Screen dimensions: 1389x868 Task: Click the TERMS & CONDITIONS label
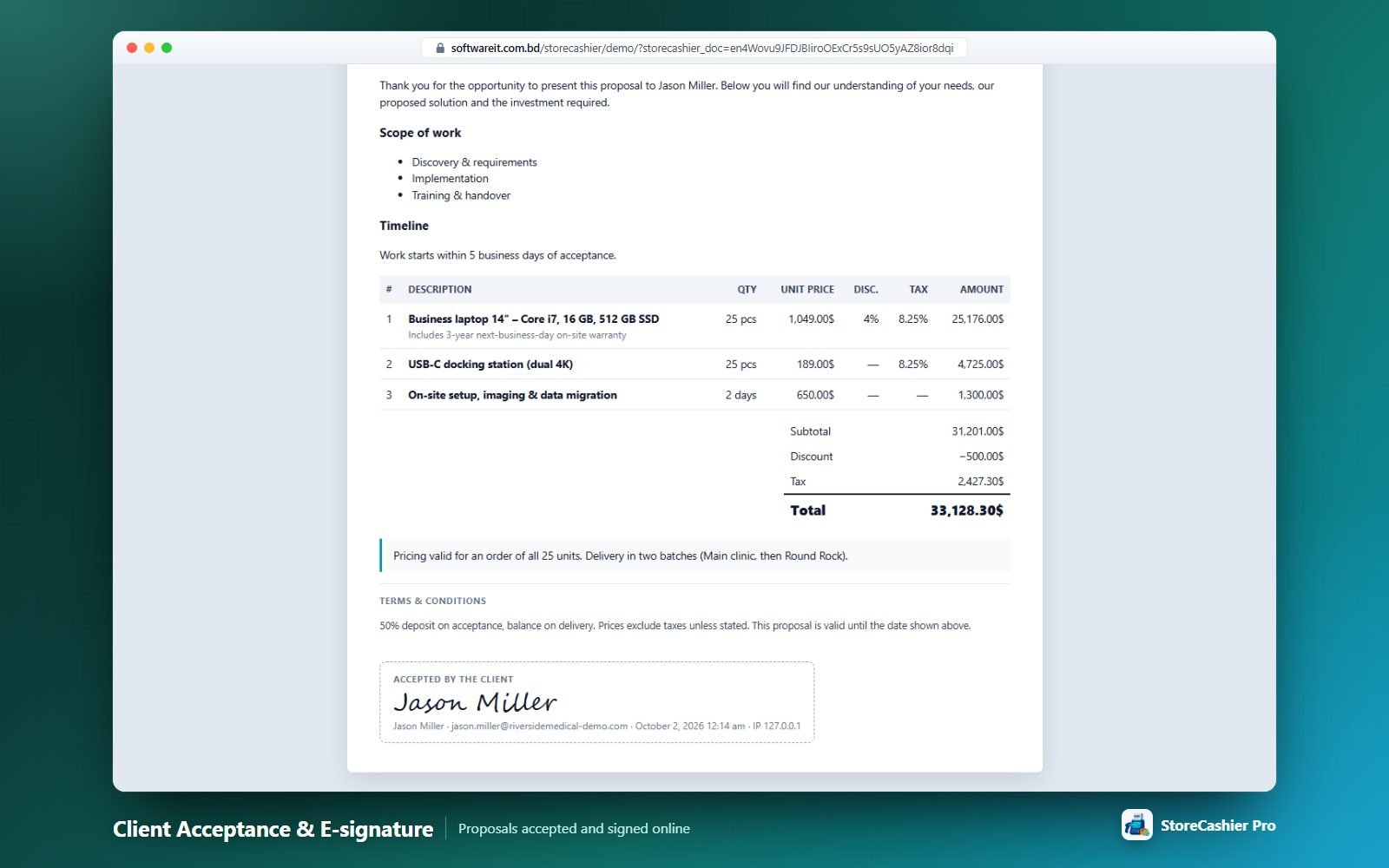(432, 601)
